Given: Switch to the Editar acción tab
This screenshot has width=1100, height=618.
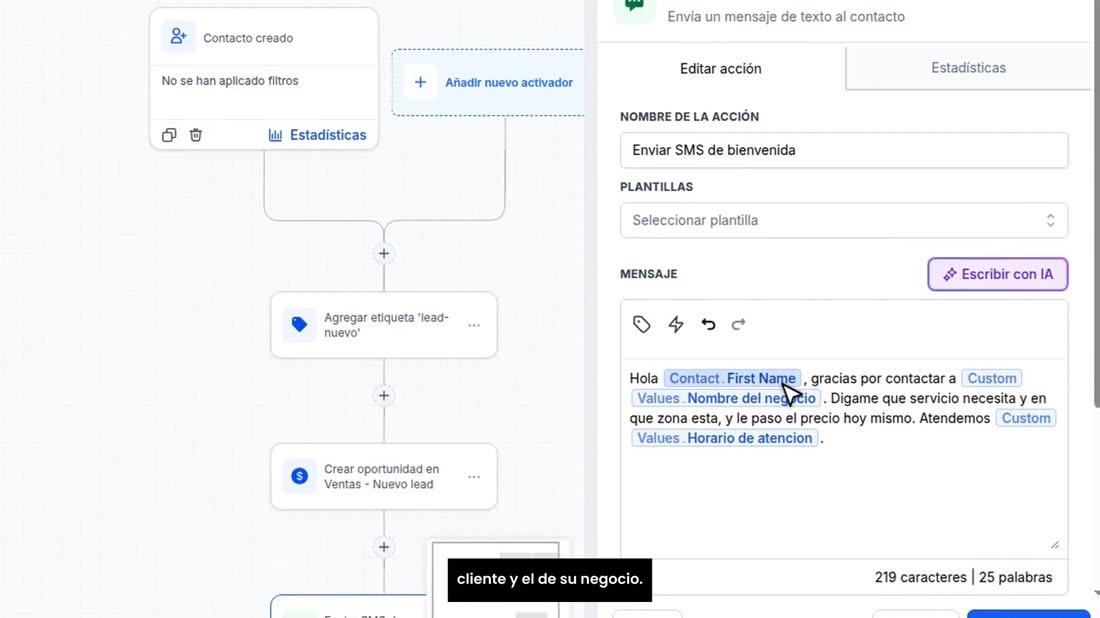Looking at the screenshot, I should pos(720,68).
